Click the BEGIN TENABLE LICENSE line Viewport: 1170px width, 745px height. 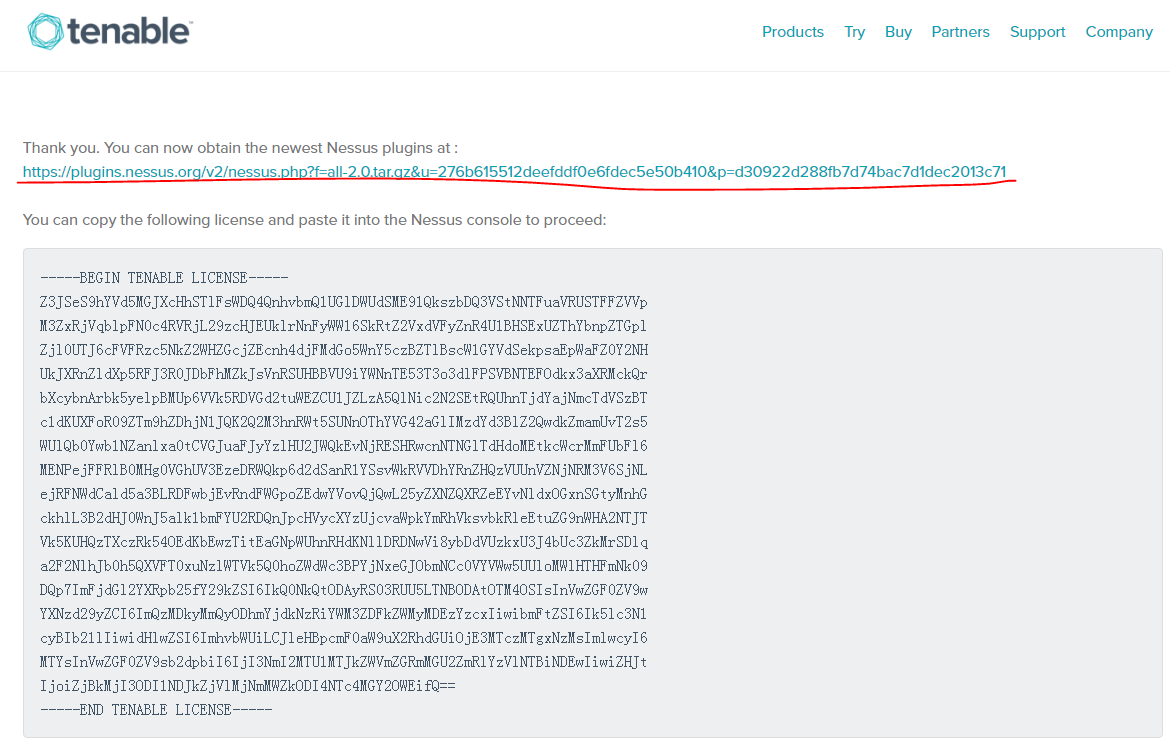point(164,278)
